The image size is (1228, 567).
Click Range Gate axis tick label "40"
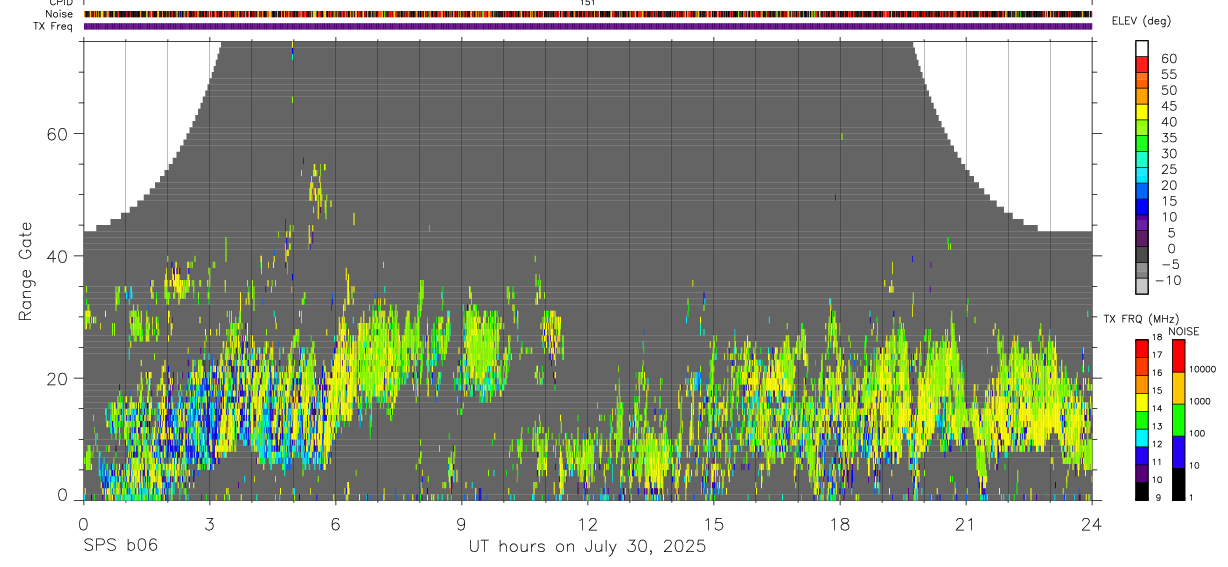59,256
